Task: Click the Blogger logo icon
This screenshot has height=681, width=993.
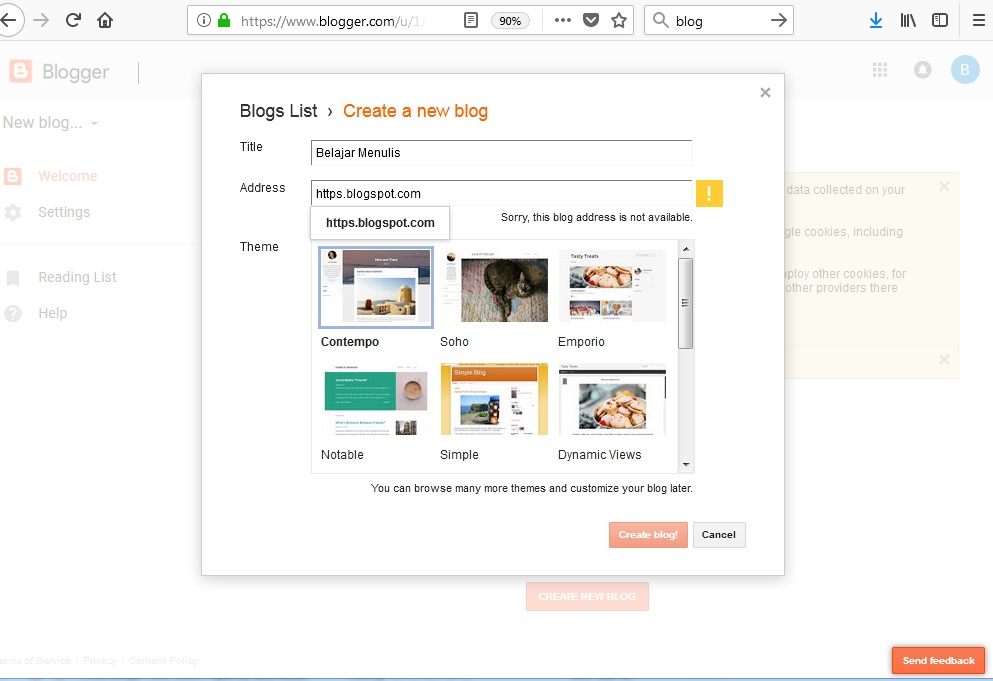Action: coord(20,72)
